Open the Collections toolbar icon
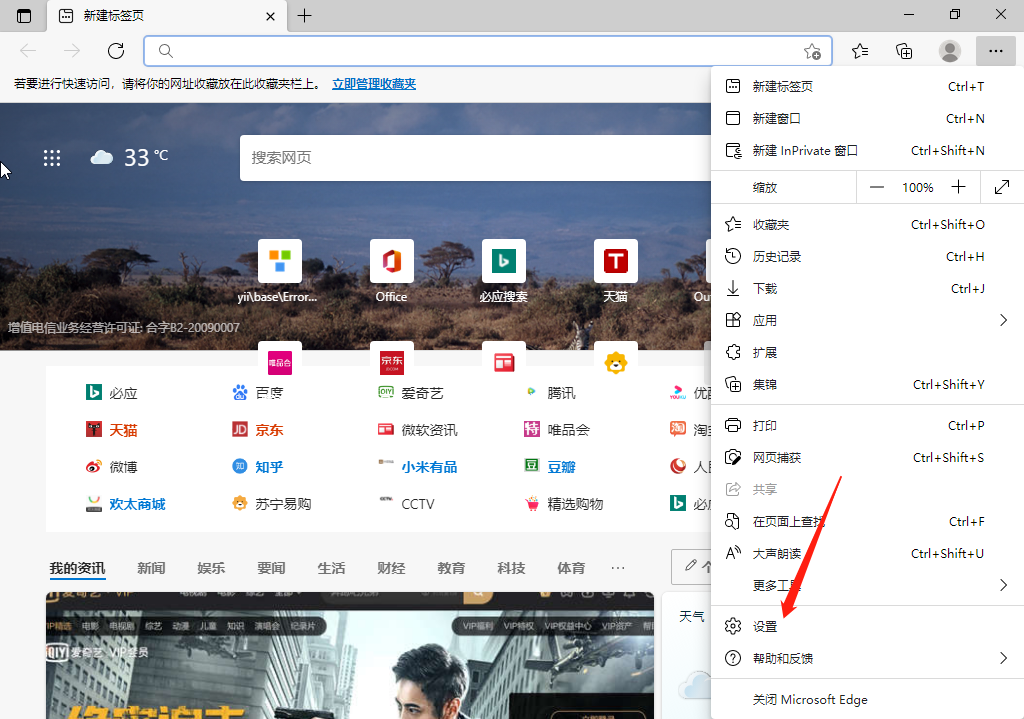This screenshot has width=1024, height=719. [x=904, y=51]
